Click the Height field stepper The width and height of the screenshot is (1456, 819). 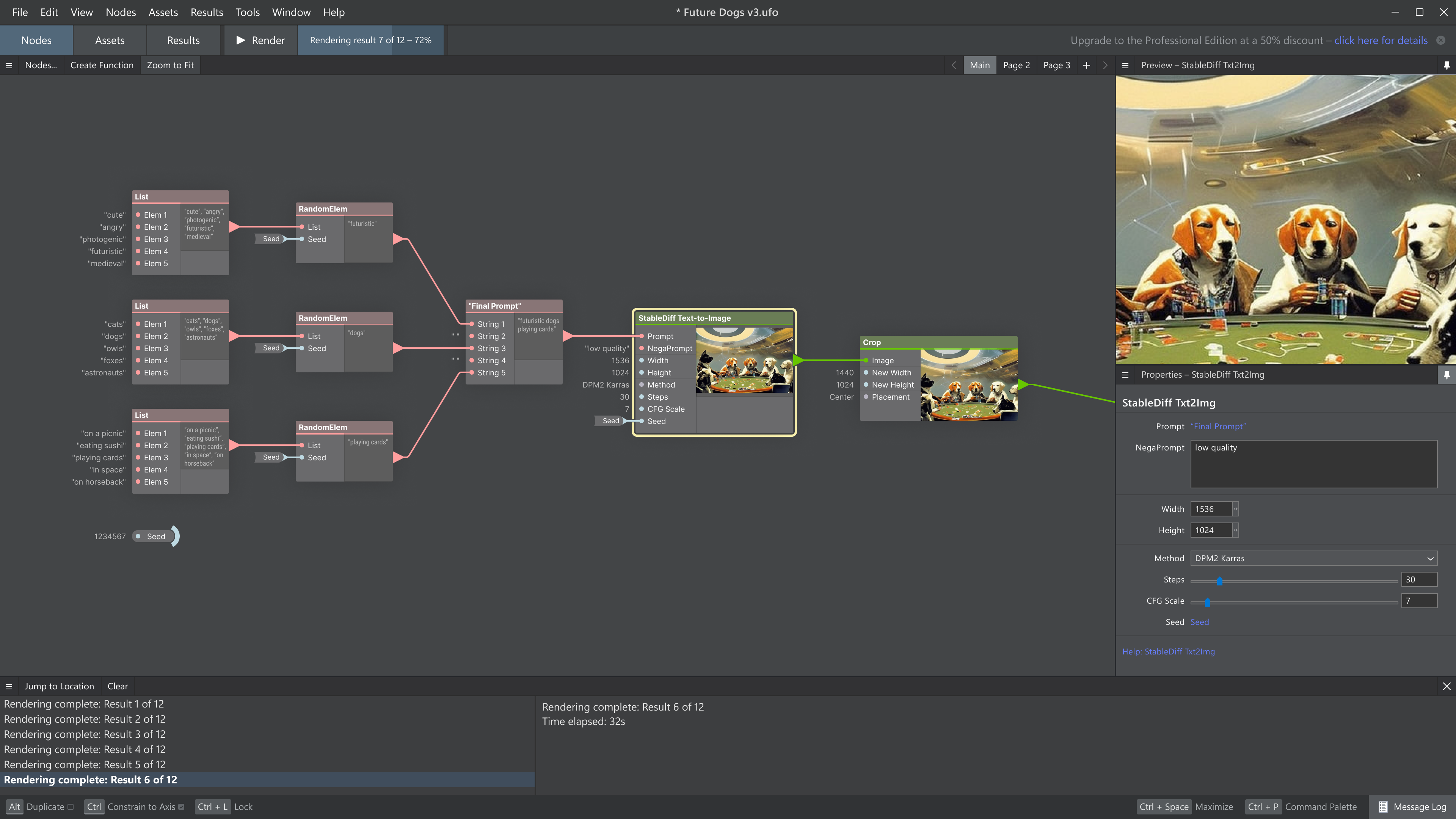click(x=1236, y=530)
